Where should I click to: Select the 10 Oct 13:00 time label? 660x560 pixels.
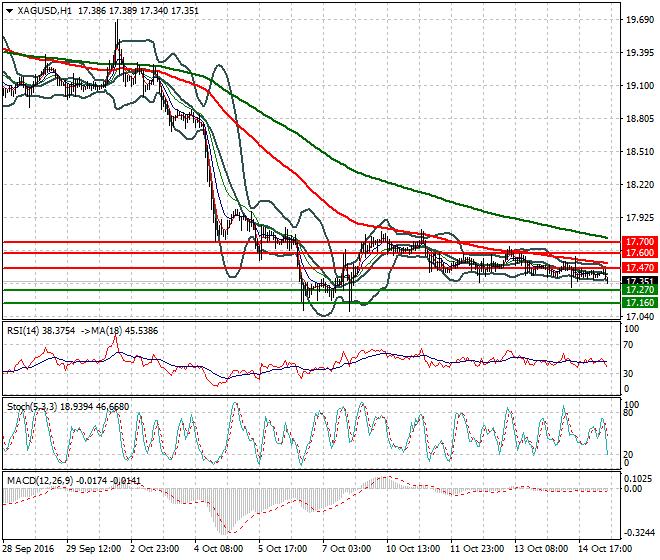pos(413,549)
